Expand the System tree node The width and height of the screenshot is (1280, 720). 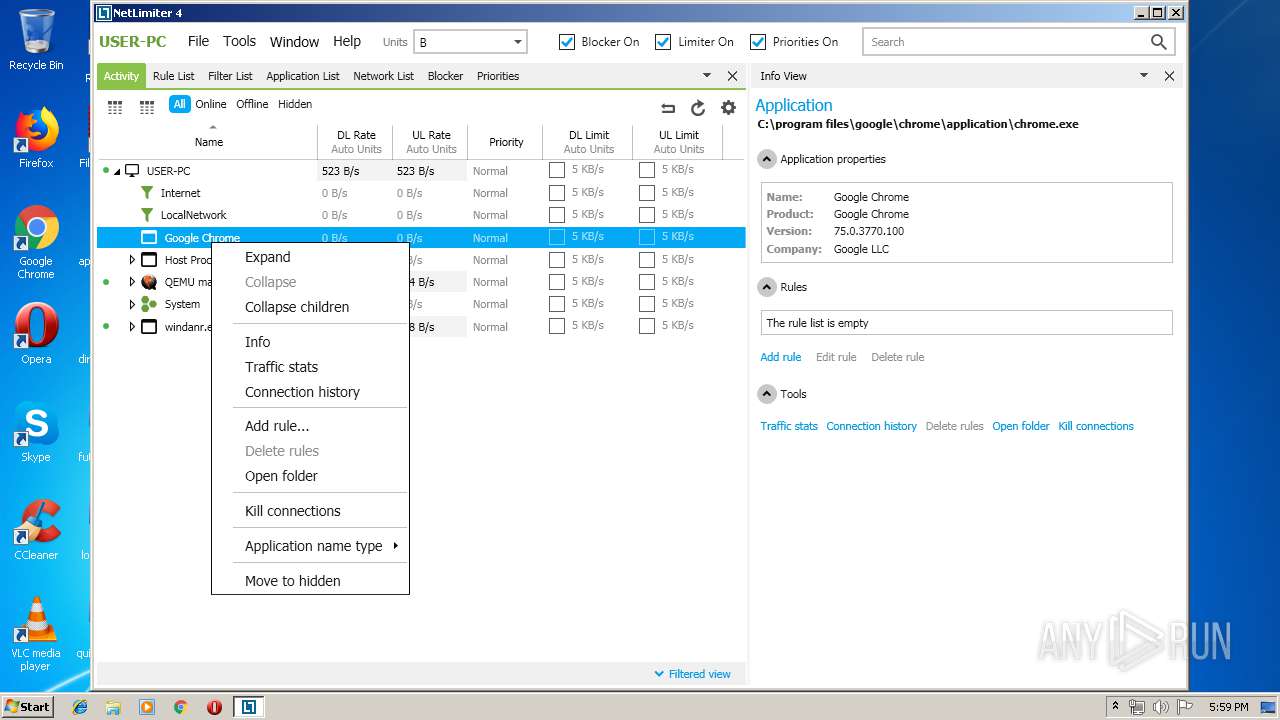(132, 304)
